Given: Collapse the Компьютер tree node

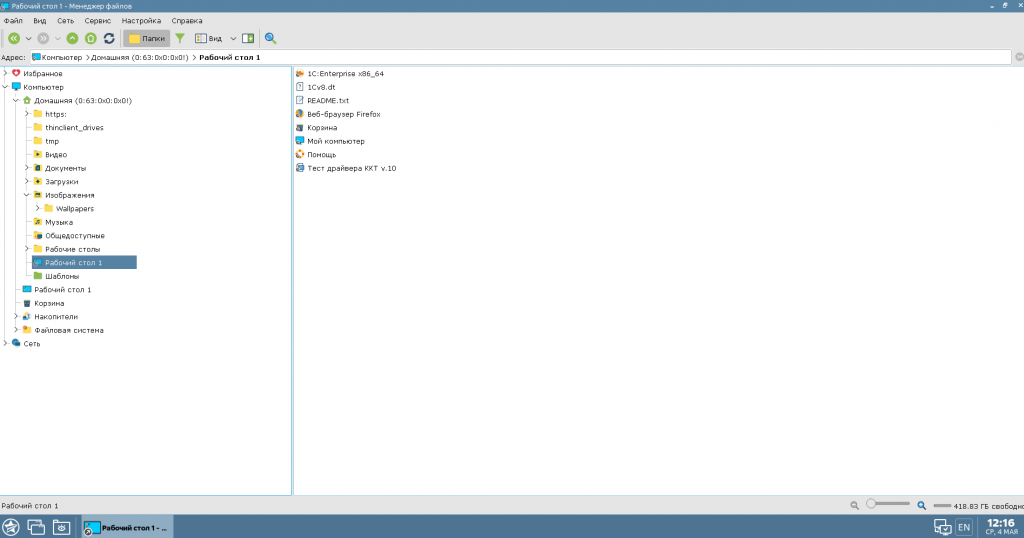Looking at the screenshot, I should (6, 87).
